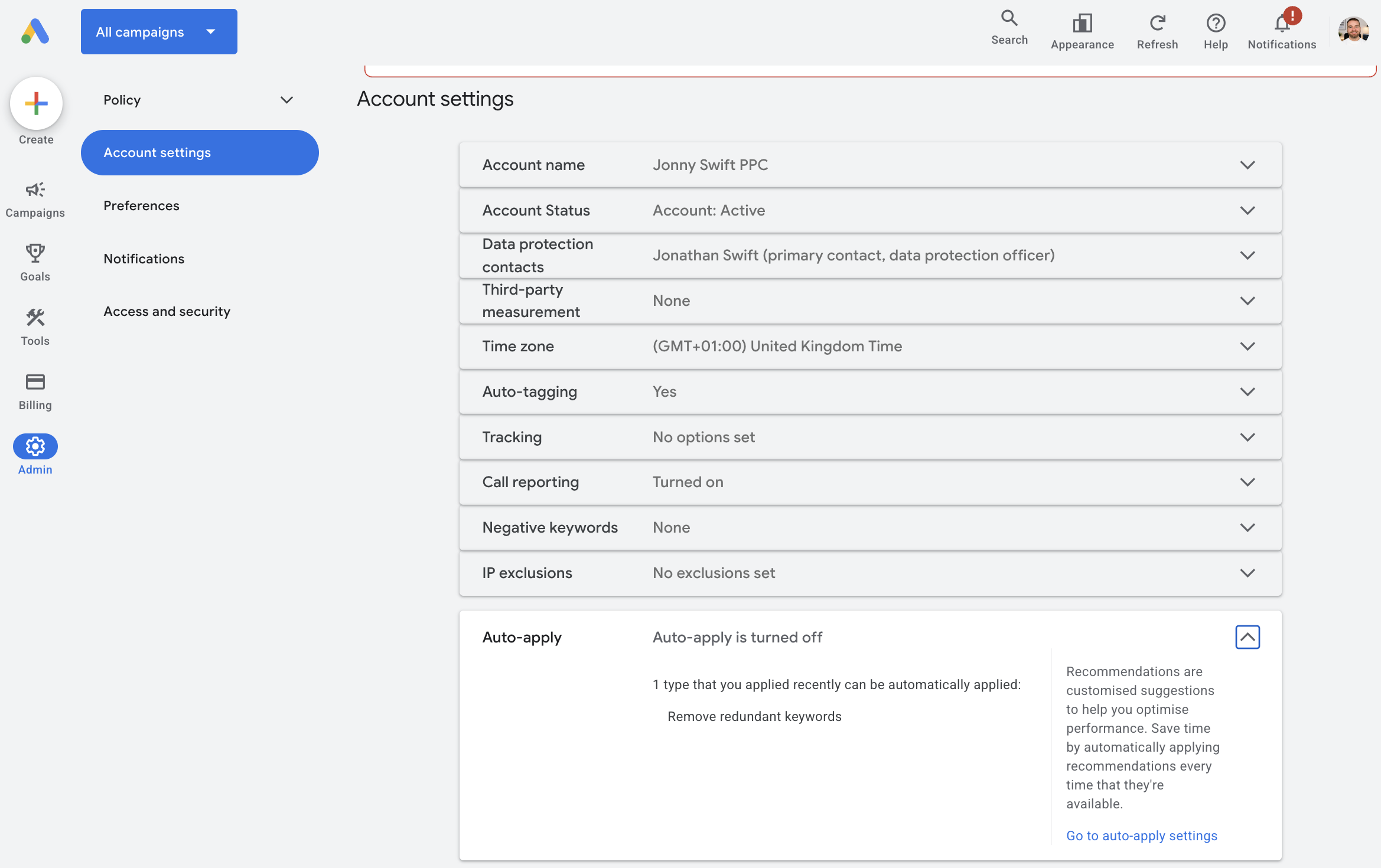
Task: Click the 'Yes' auto-tagging value
Action: [665, 391]
